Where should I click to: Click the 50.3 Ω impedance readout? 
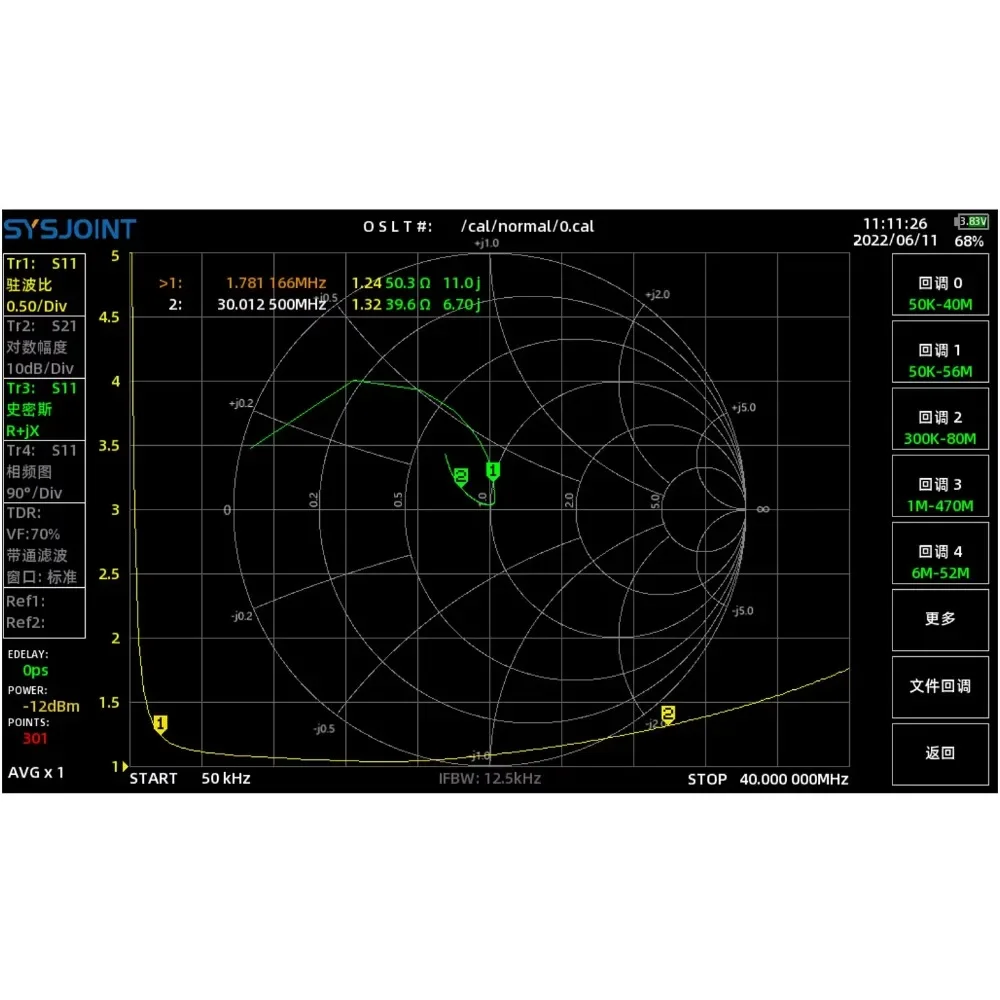point(408,283)
